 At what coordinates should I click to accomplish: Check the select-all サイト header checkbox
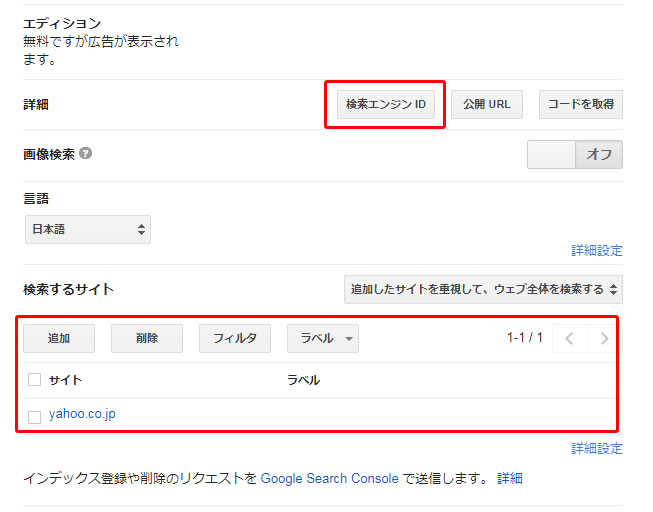(34, 380)
